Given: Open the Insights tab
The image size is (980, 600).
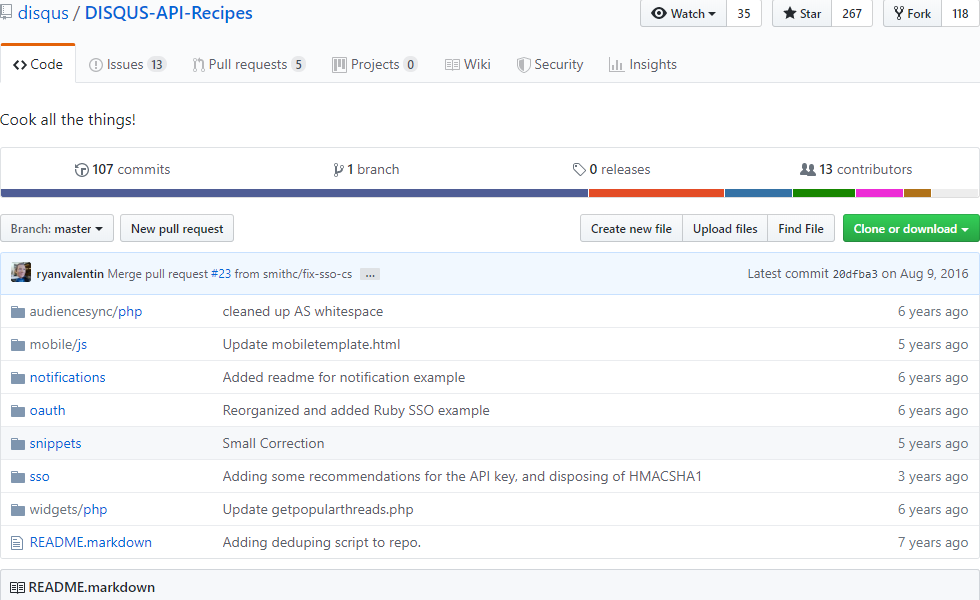Looking at the screenshot, I should coord(643,64).
